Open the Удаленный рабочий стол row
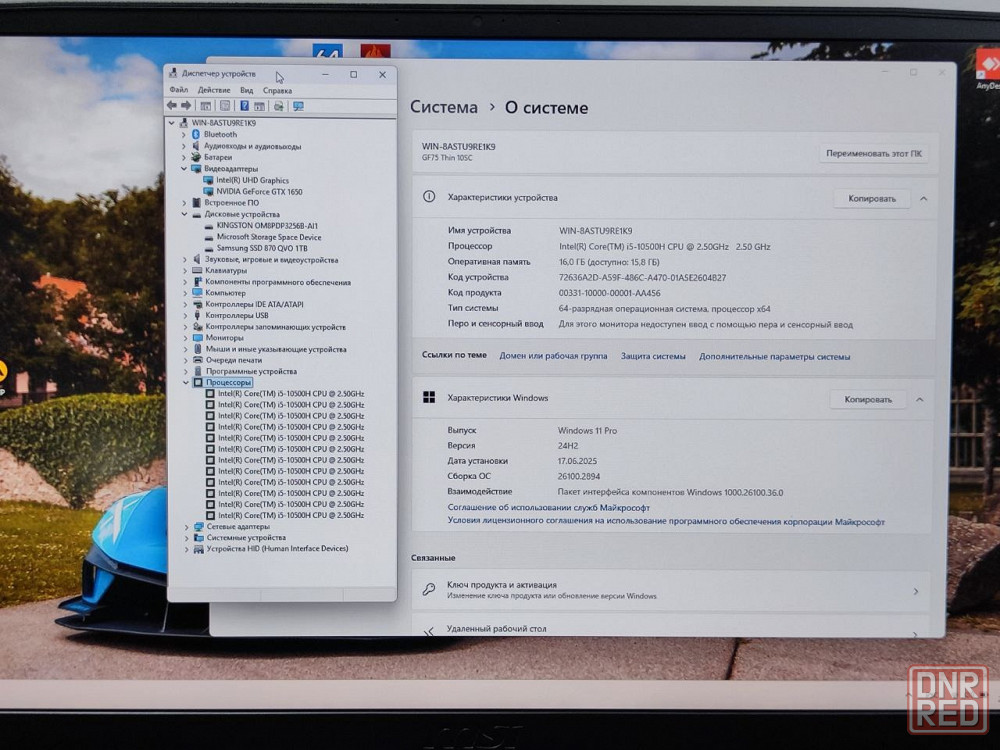The height and width of the screenshot is (750, 1000). pos(671,627)
